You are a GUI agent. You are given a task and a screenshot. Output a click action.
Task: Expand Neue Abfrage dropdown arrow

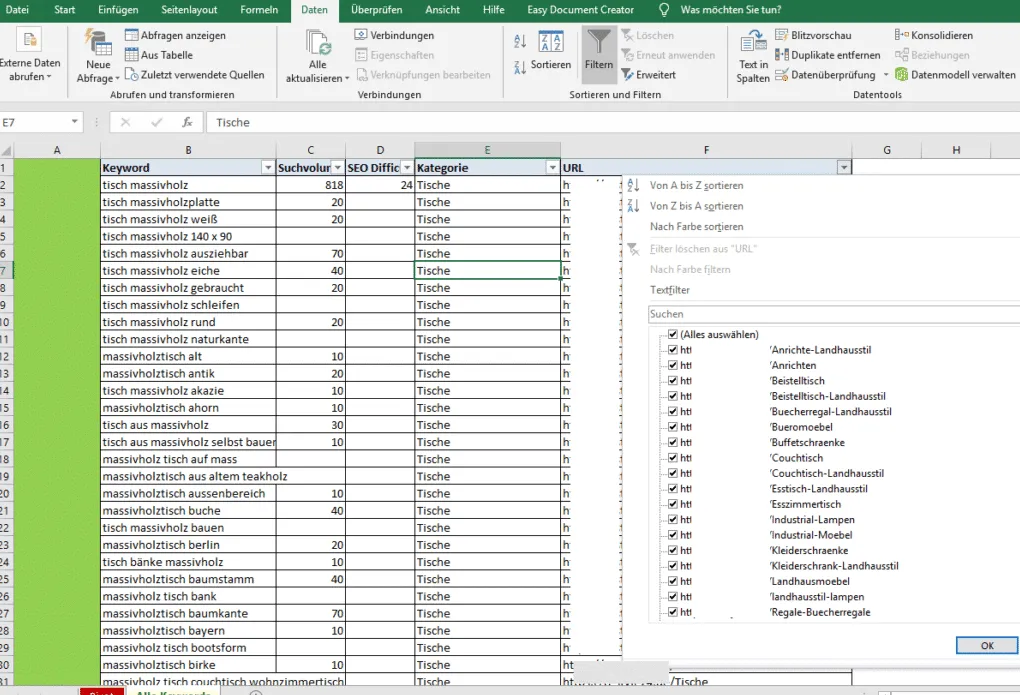(x=117, y=79)
